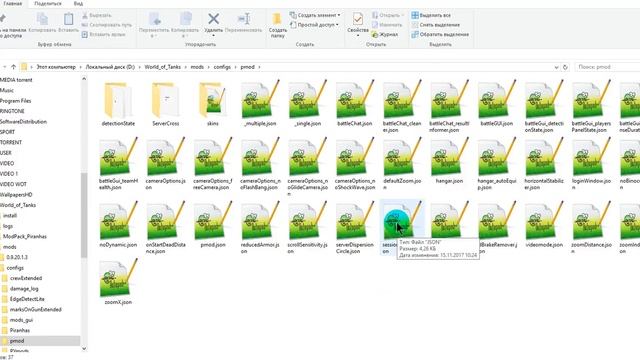Open the ServerCross folder
The image size is (640, 360).
pos(165,104)
